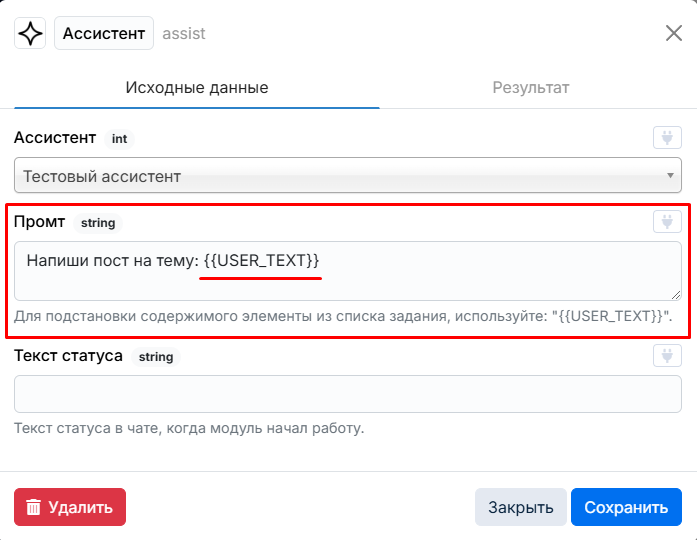Click the red Удалить button

(70, 507)
